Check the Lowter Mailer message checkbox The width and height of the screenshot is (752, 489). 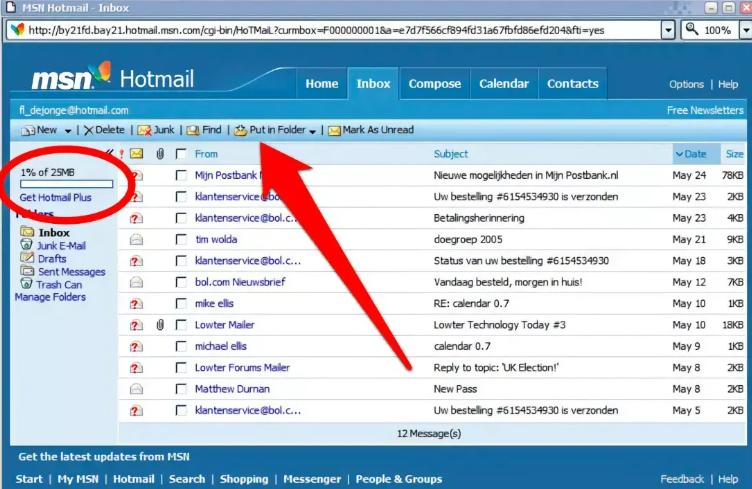[181, 325]
